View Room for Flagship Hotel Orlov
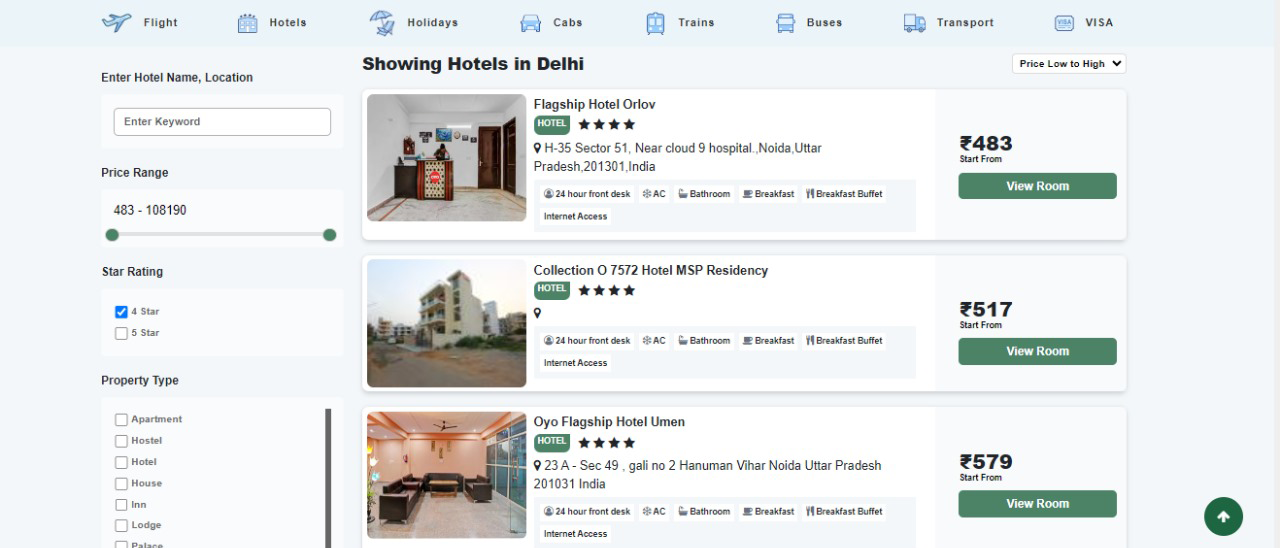1280x548 pixels. 1037,186
